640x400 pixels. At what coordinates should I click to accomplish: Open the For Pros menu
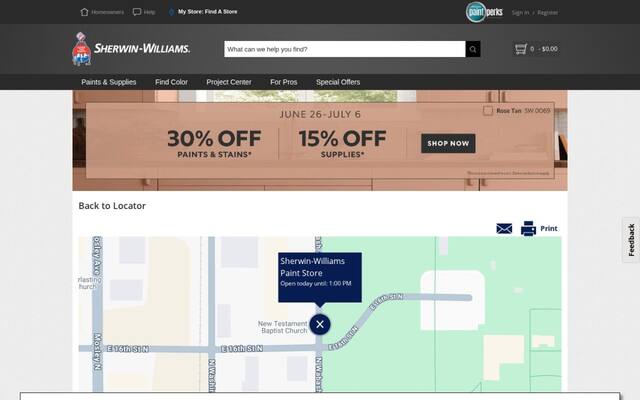[283, 82]
